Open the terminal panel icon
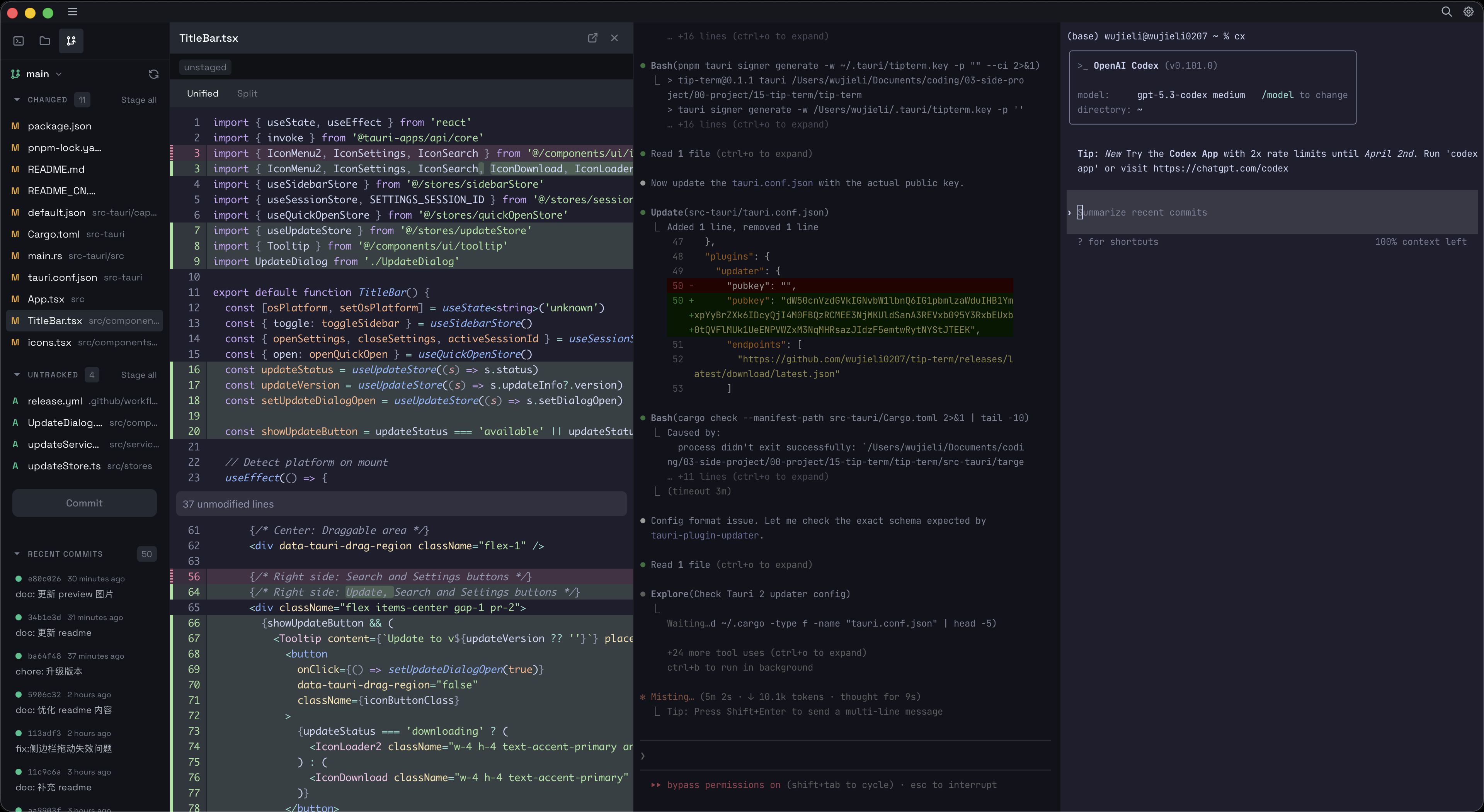Screen dimensions: 1484x812 pos(19,41)
